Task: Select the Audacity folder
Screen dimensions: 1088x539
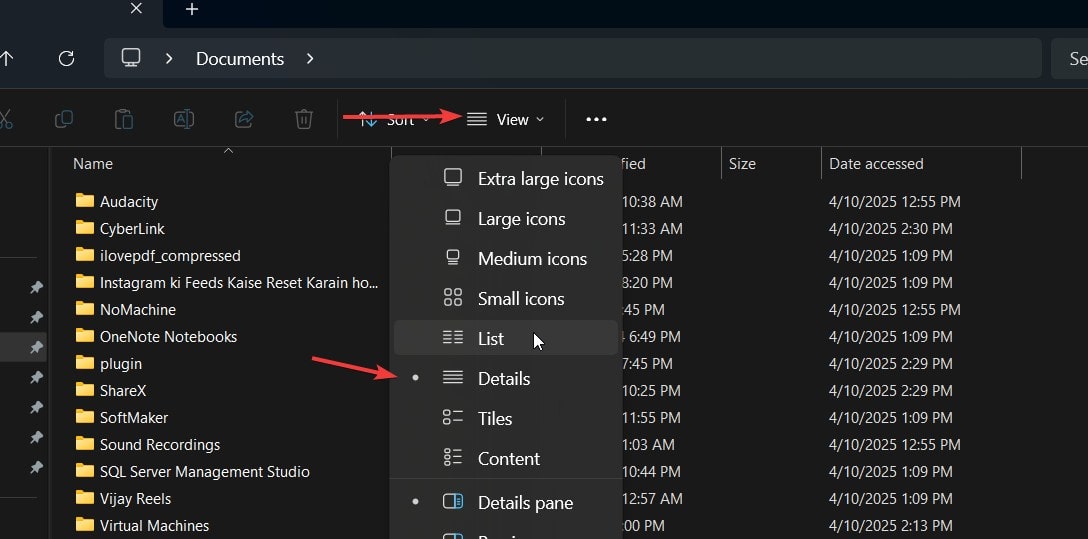Action: (x=128, y=202)
